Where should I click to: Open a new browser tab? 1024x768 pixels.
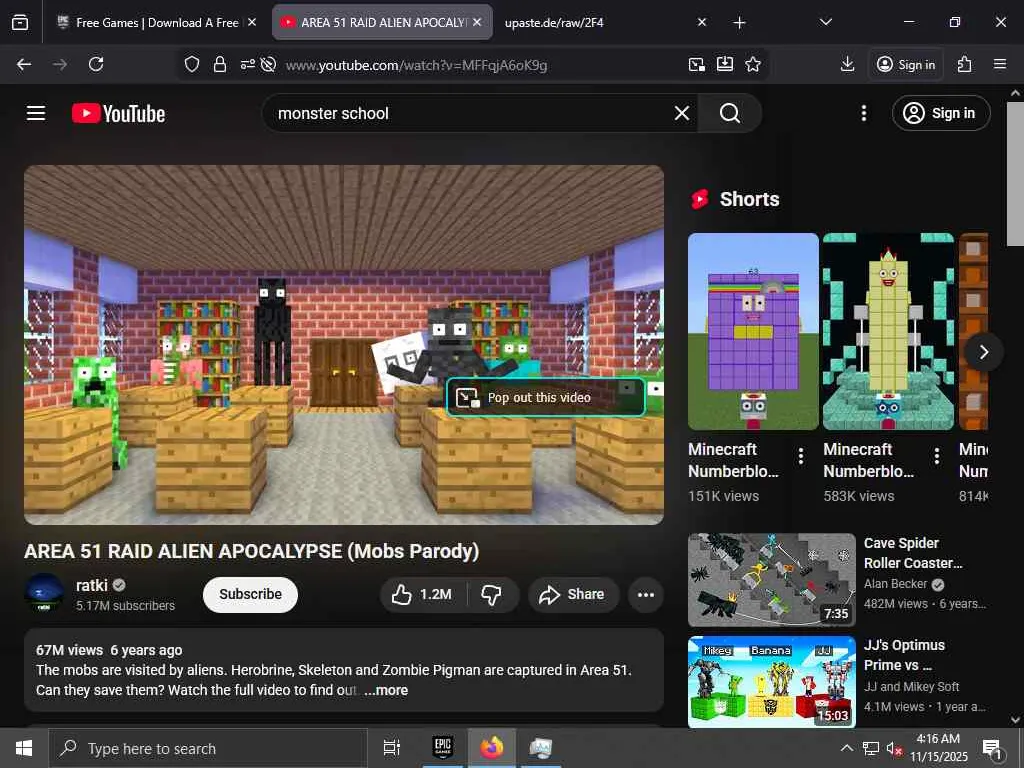point(739,23)
